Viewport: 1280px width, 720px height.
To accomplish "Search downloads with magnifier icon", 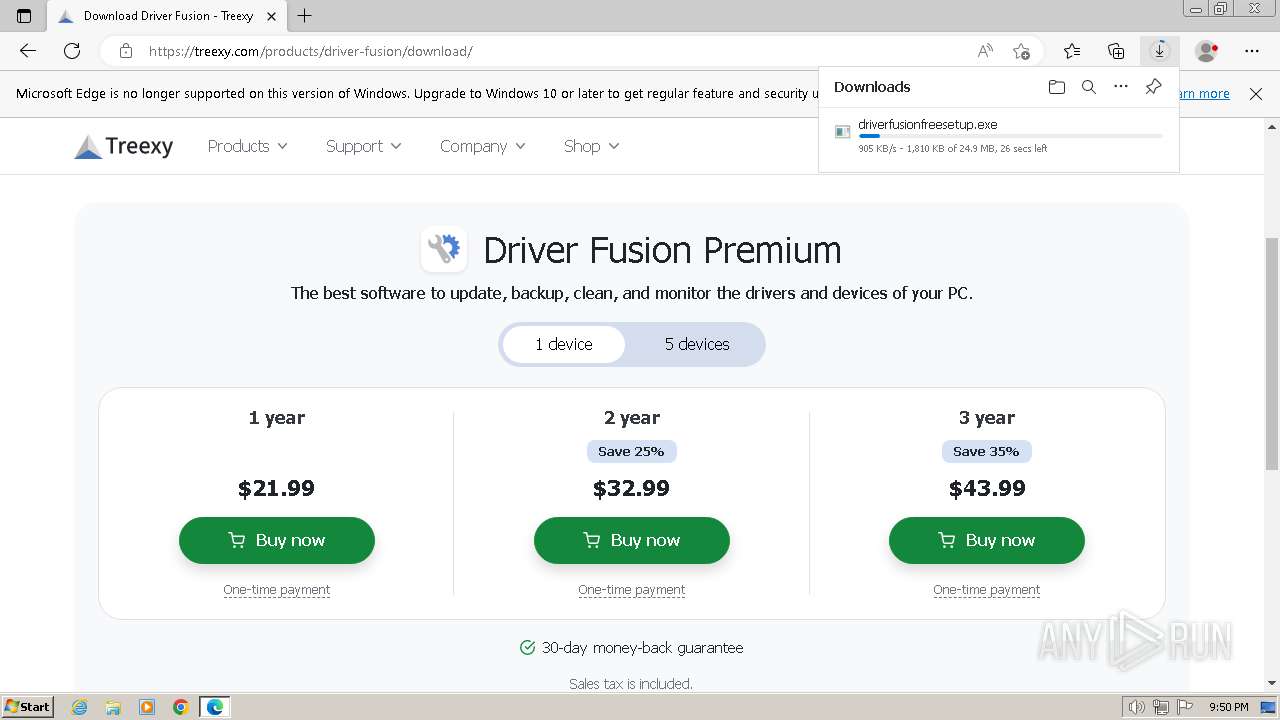I will (x=1089, y=87).
